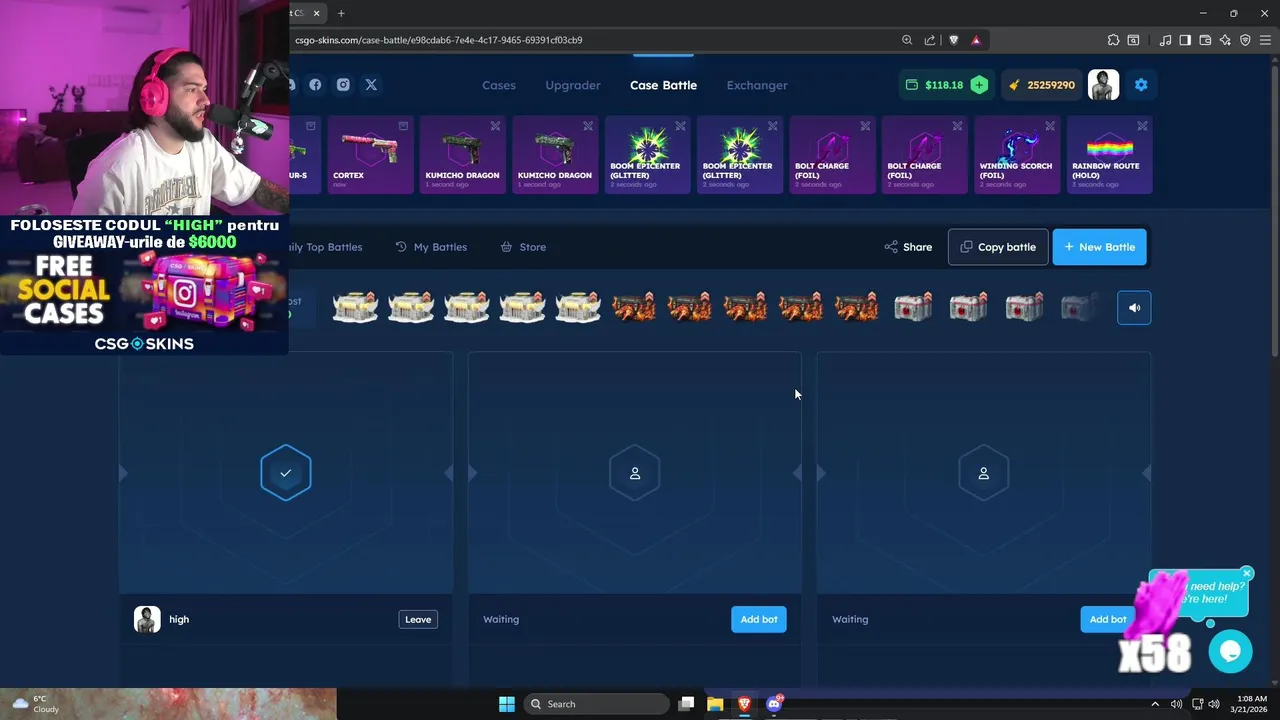The image size is (1280, 720).
Task: Go to the Upgrader tab
Action: tap(573, 85)
